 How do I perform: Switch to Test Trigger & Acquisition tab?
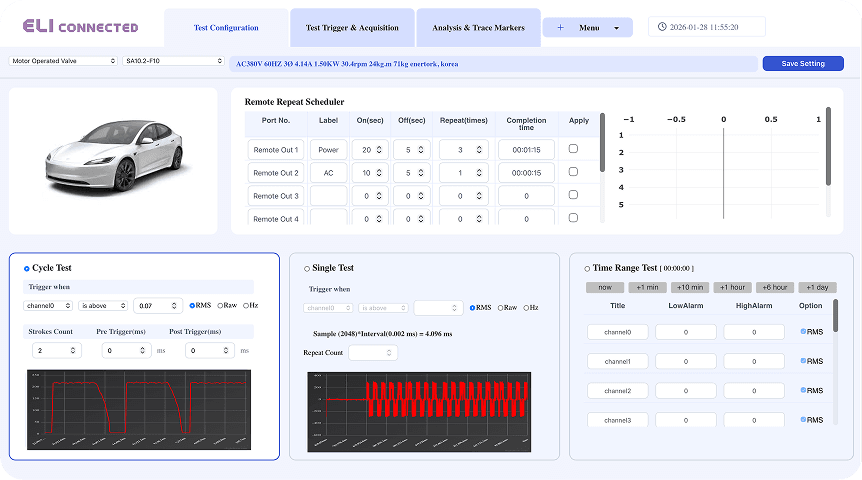click(352, 28)
